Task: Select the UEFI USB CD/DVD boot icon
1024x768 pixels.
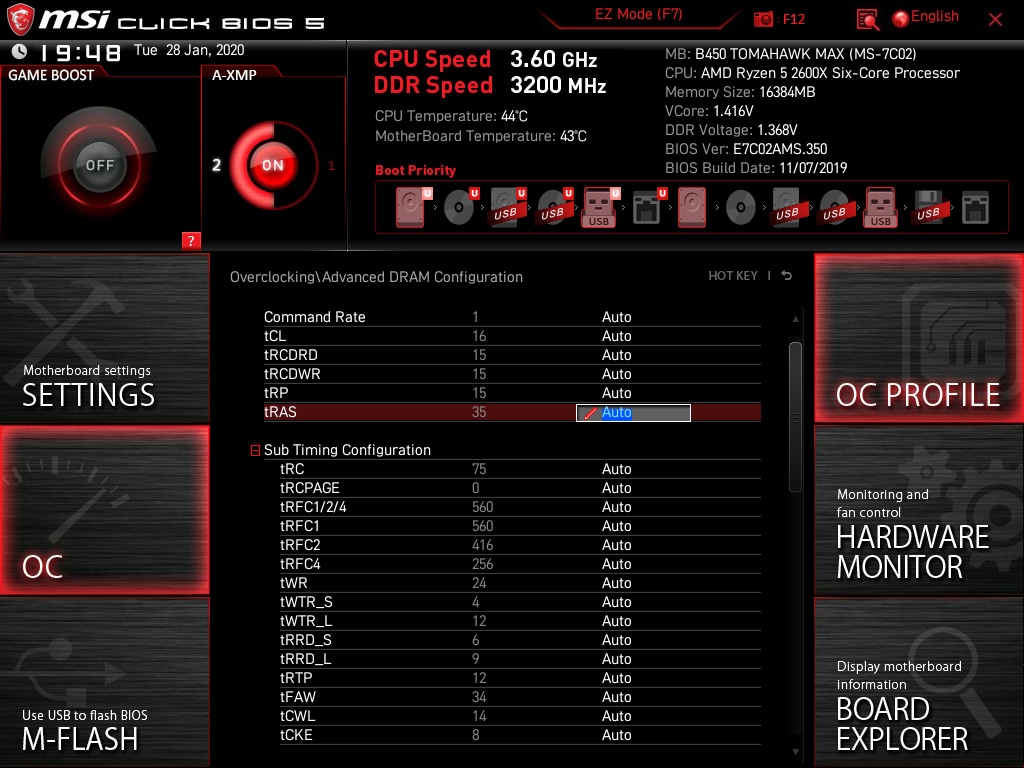Action: click(x=554, y=207)
